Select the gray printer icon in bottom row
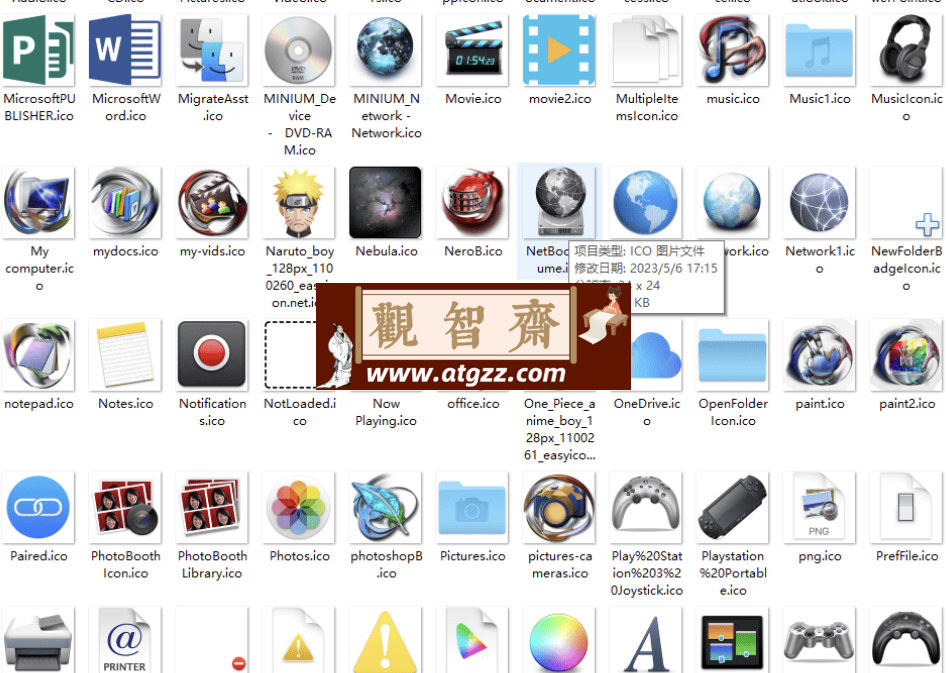 [x=39, y=641]
